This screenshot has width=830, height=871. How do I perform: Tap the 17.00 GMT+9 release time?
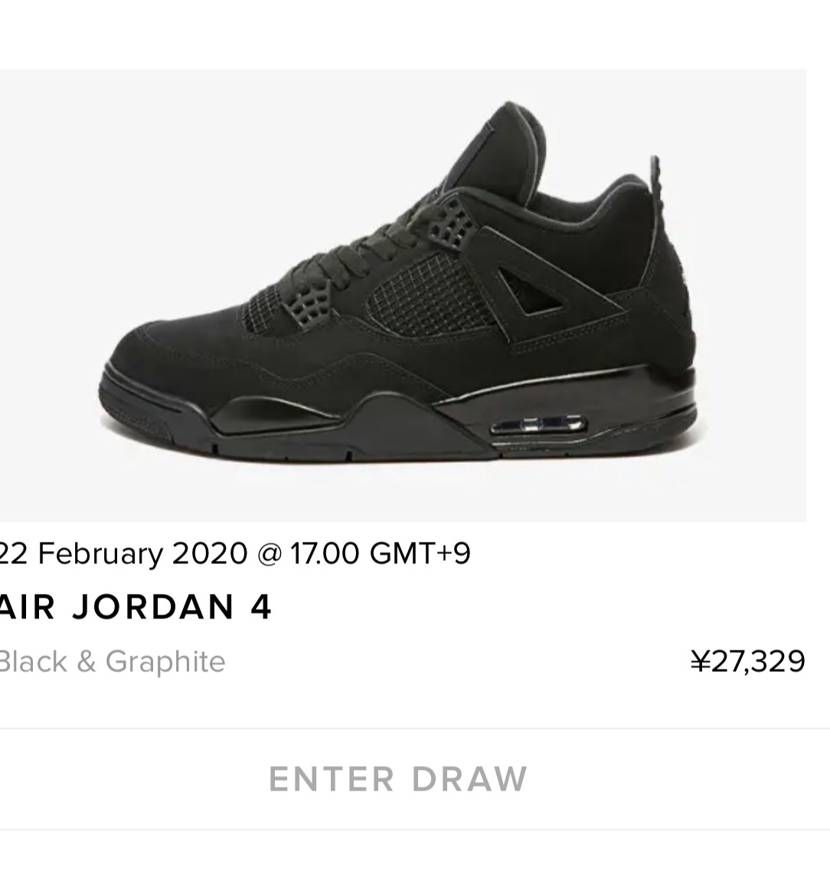tap(380, 553)
